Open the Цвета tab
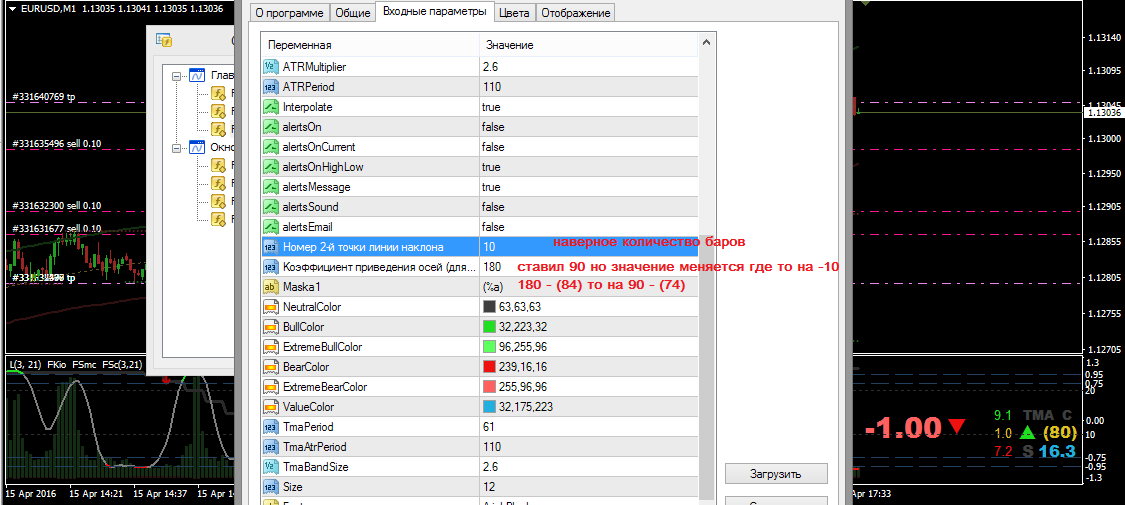Viewport: 1125px width, 505px height. 515,13
